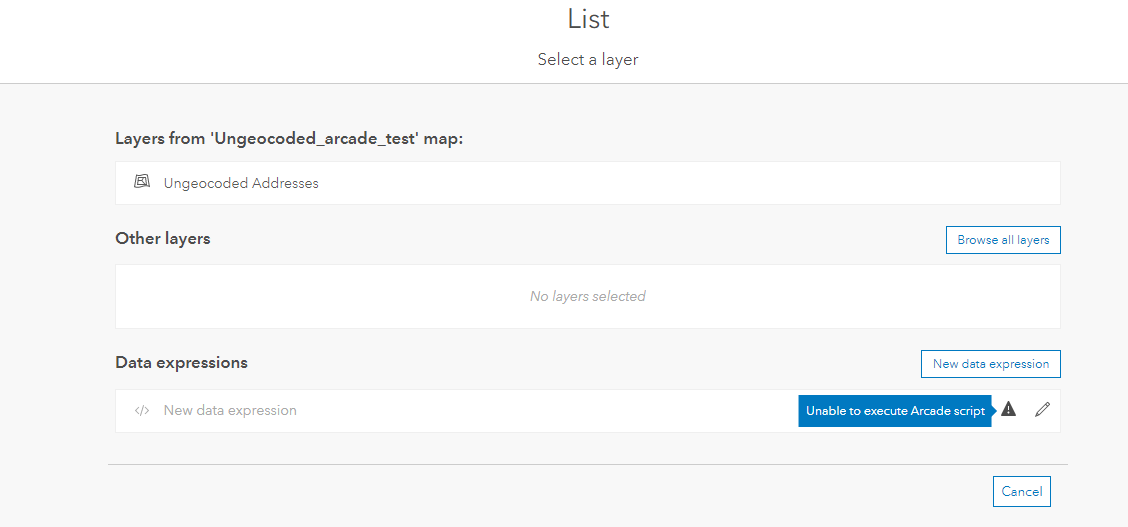This screenshot has width=1128, height=527.
Task: Open Browse all layers
Action: click(1003, 240)
